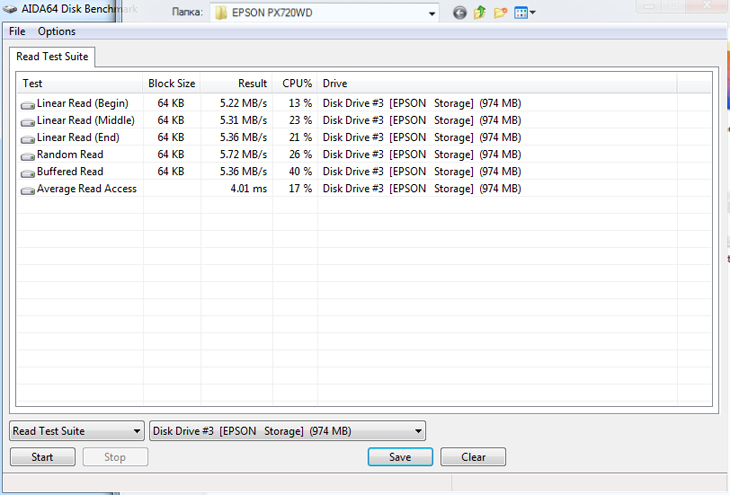Click the back arrow icon in background dialog
The height and width of the screenshot is (495, 730).
pos(460,13)
